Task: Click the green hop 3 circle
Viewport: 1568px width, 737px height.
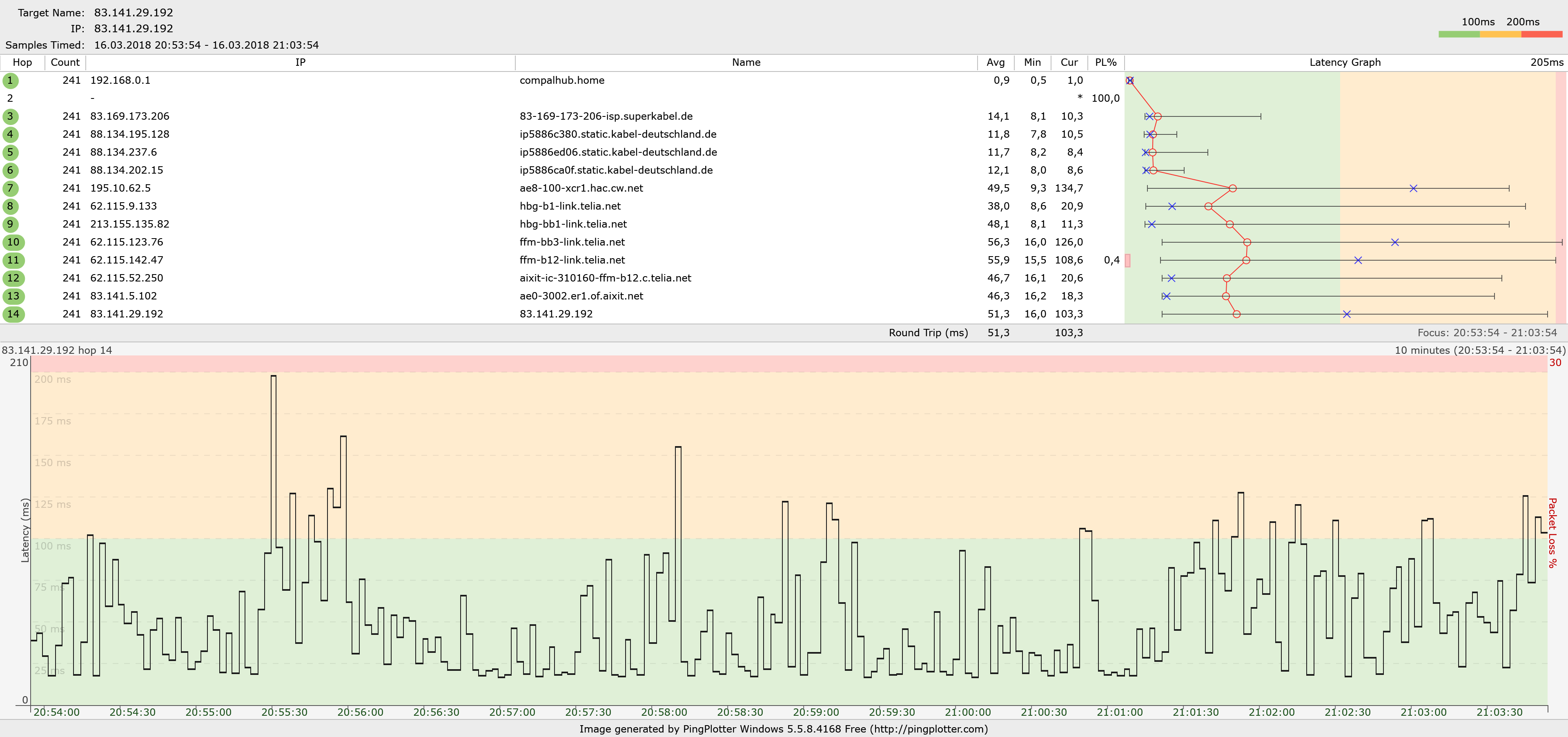Action: (x=10, y=116)
